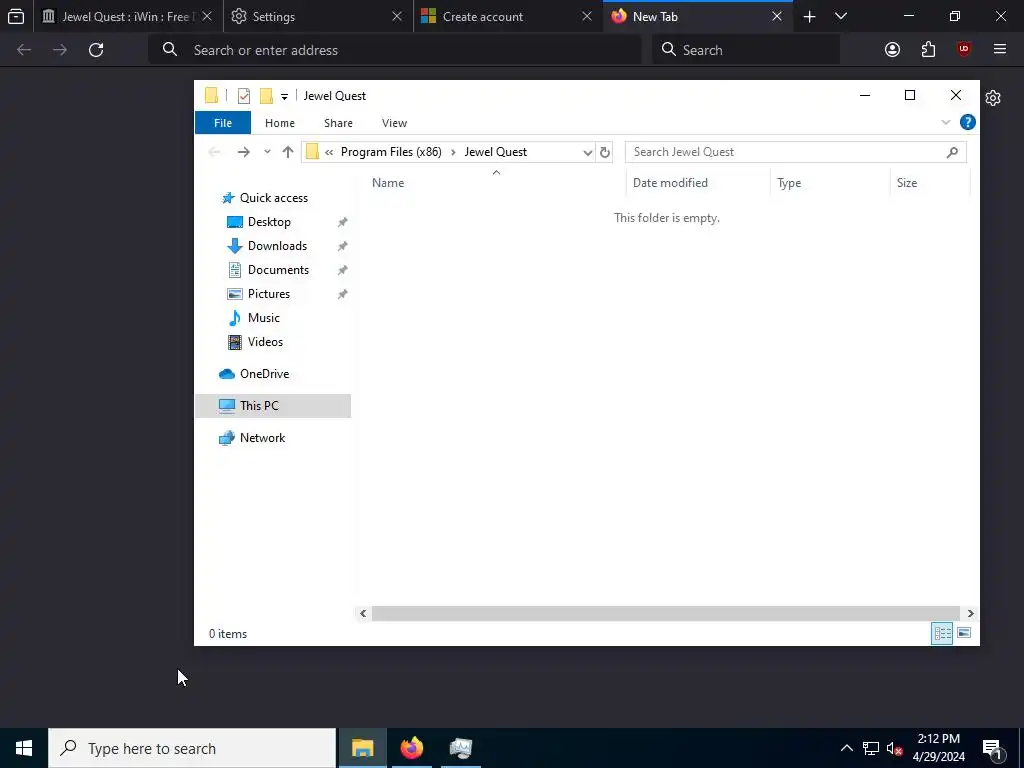Sort by the Type column
The height and width of the screenshot is (768, 1024).
click(788, 183)
